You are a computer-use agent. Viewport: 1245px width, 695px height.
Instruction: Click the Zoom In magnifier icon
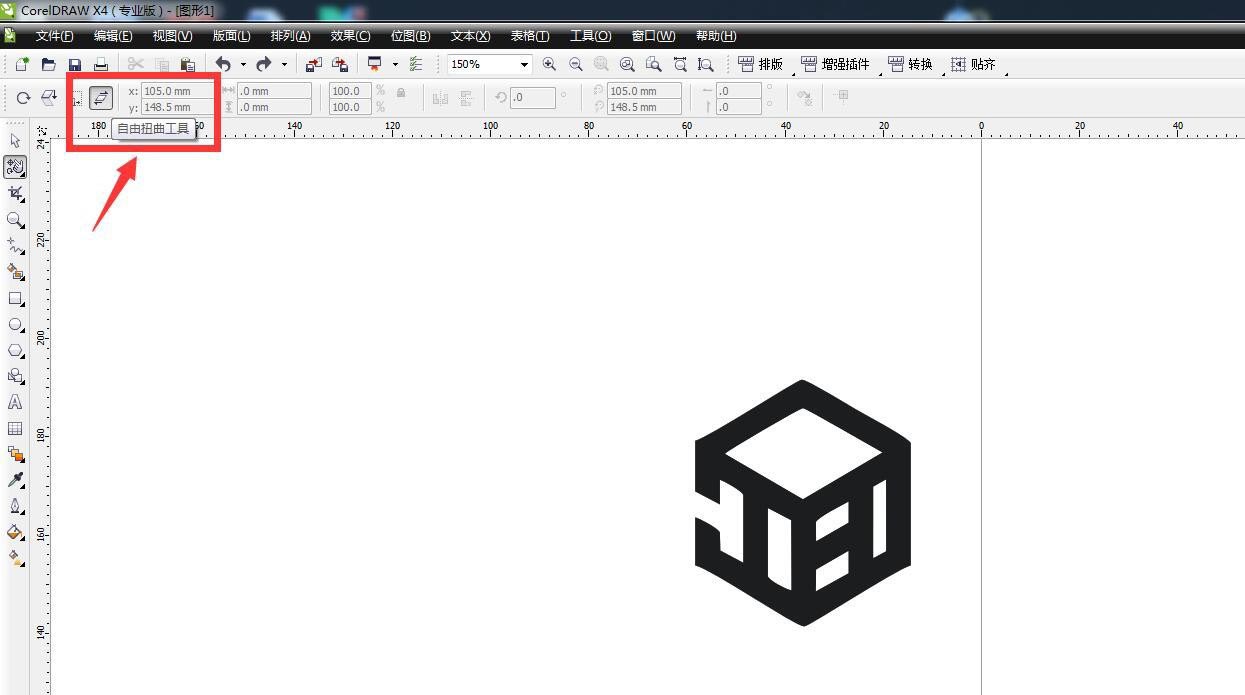coord(549,65)
